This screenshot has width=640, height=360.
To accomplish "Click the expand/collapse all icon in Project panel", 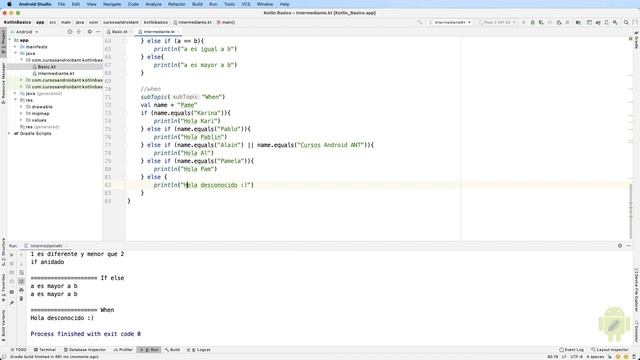I will pos(79,32).
